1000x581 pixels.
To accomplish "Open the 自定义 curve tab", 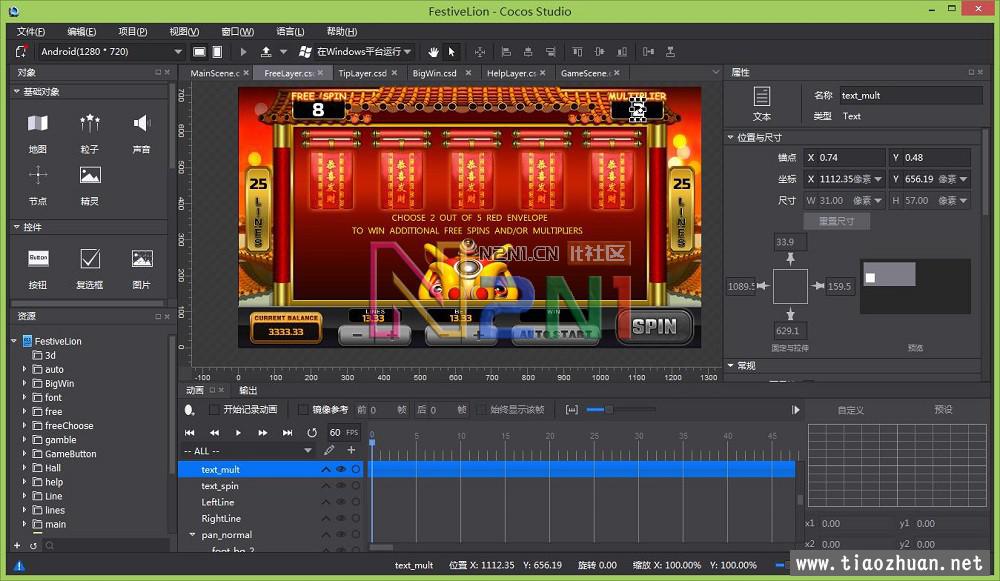I will click(x=851, y=409).
